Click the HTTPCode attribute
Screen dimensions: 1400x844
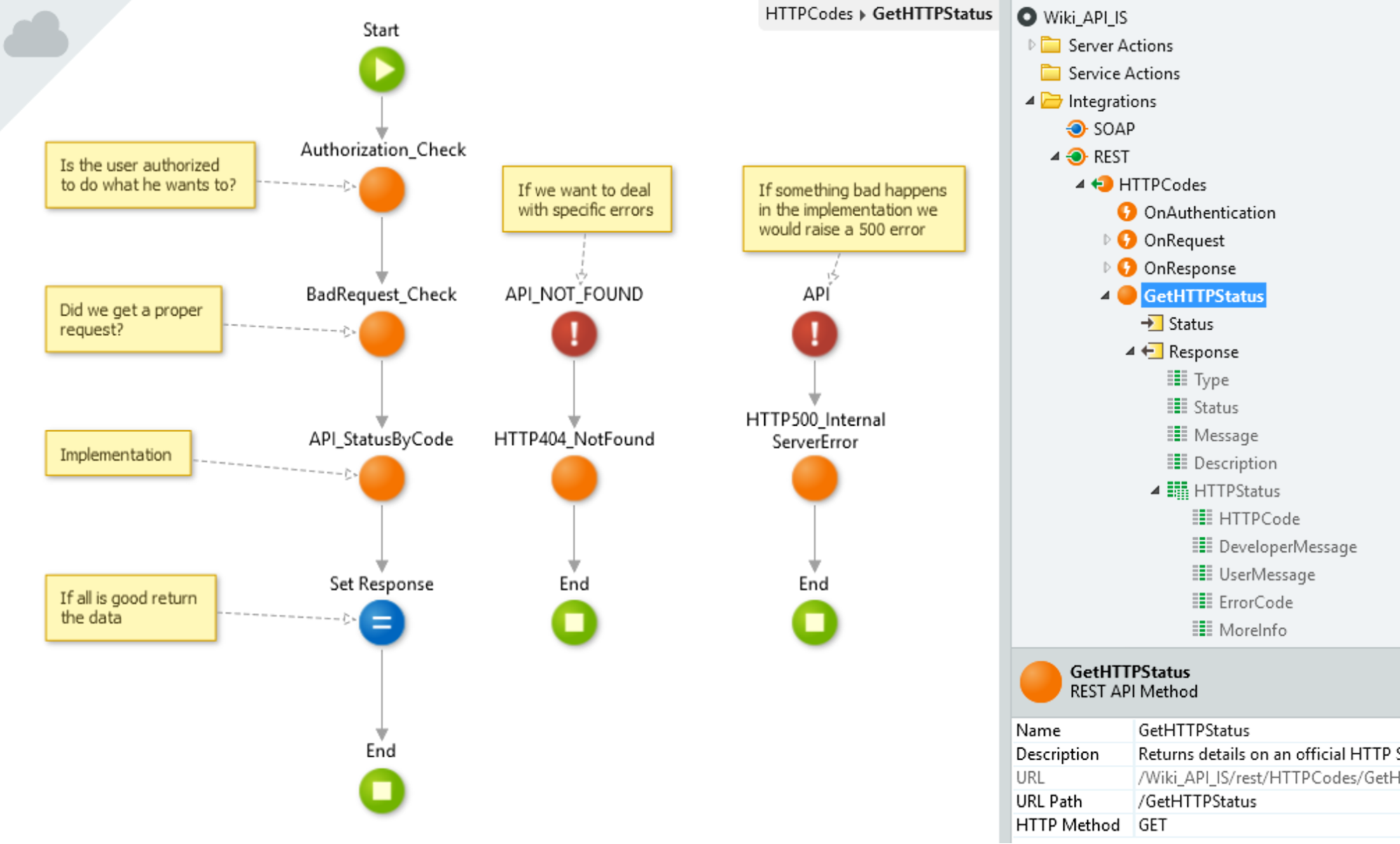1246,518
